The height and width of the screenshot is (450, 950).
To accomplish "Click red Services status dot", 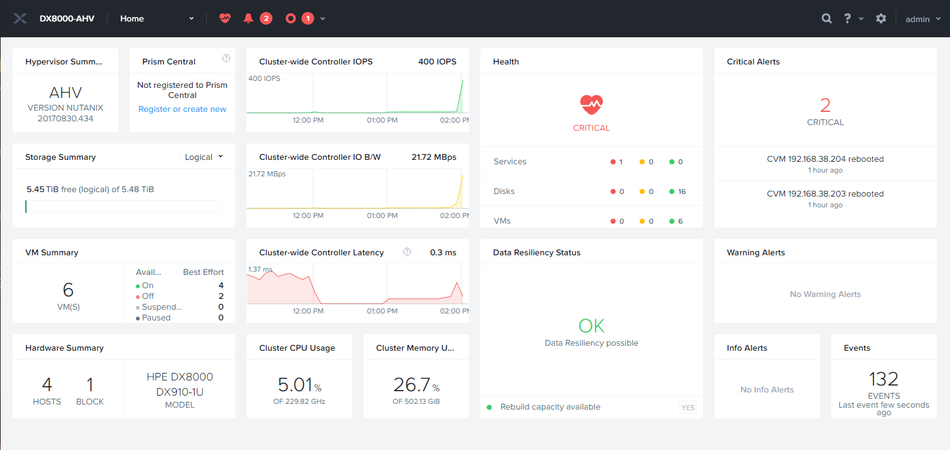I will tap(613, 162).
